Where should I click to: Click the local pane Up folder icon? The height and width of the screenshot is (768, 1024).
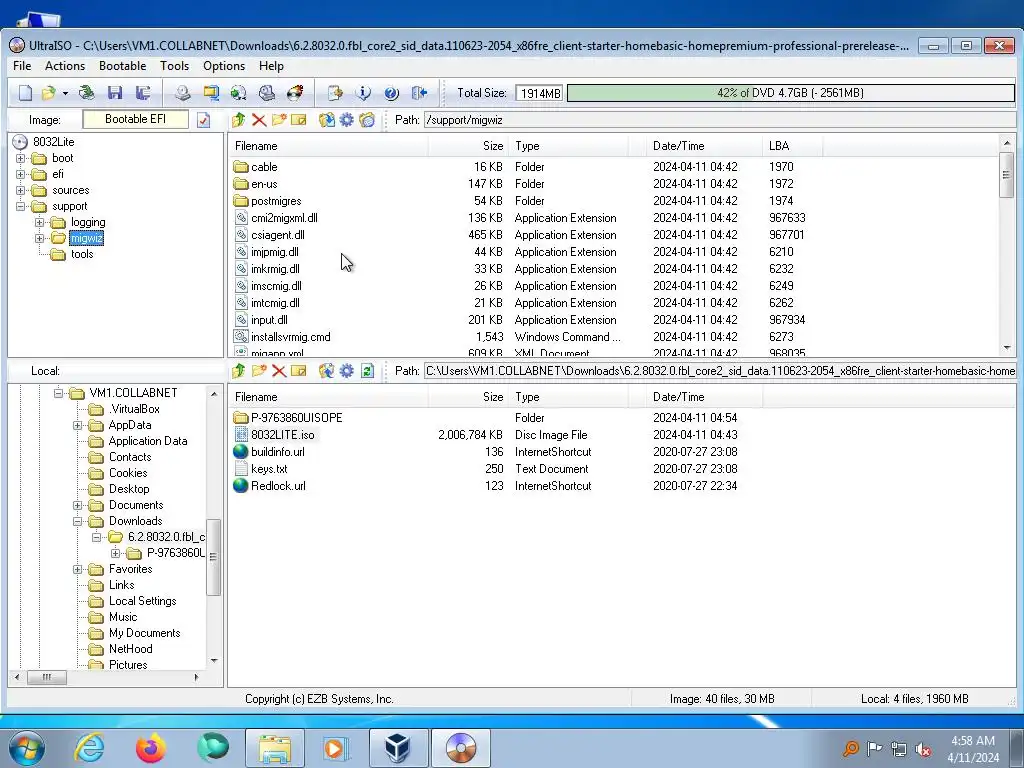[238, 371]
